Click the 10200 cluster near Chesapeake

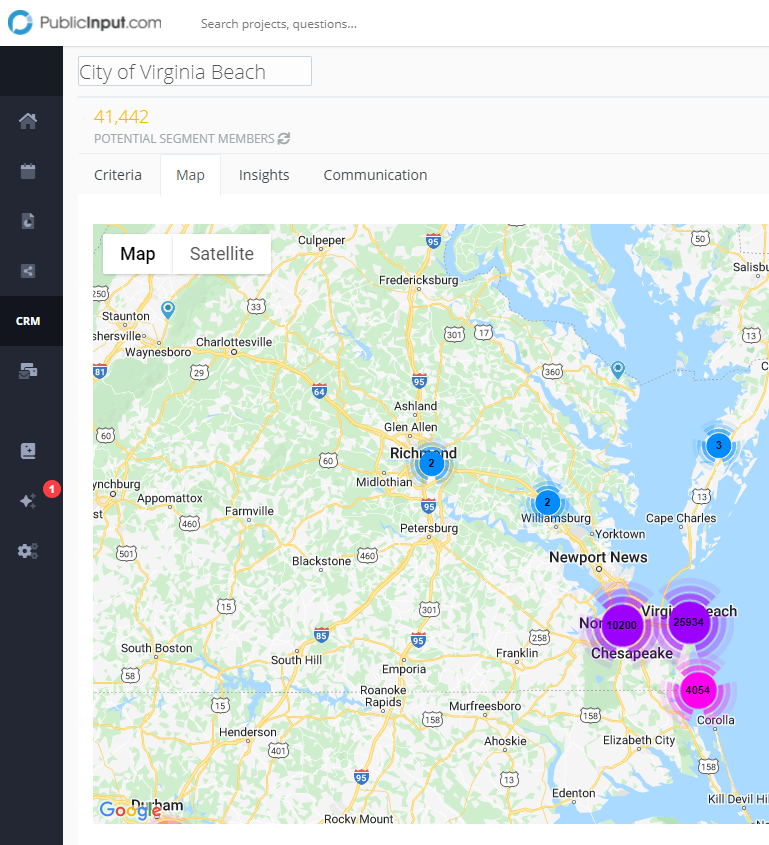click(621, 626)
